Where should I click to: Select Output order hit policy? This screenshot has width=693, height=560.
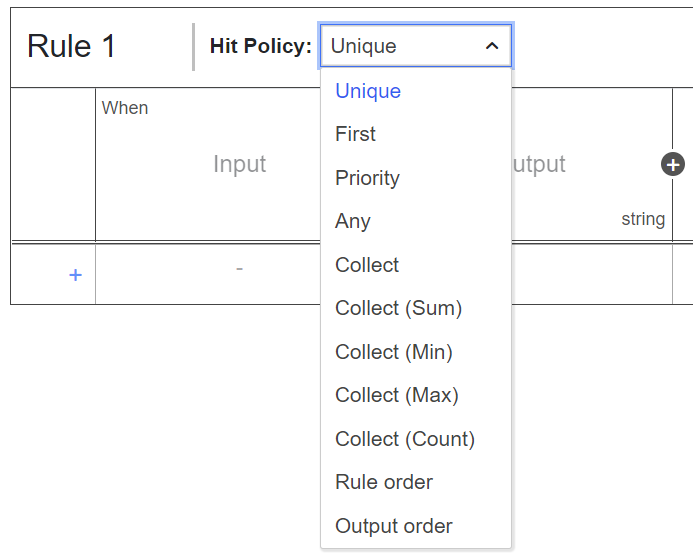[x=394, y=526]
